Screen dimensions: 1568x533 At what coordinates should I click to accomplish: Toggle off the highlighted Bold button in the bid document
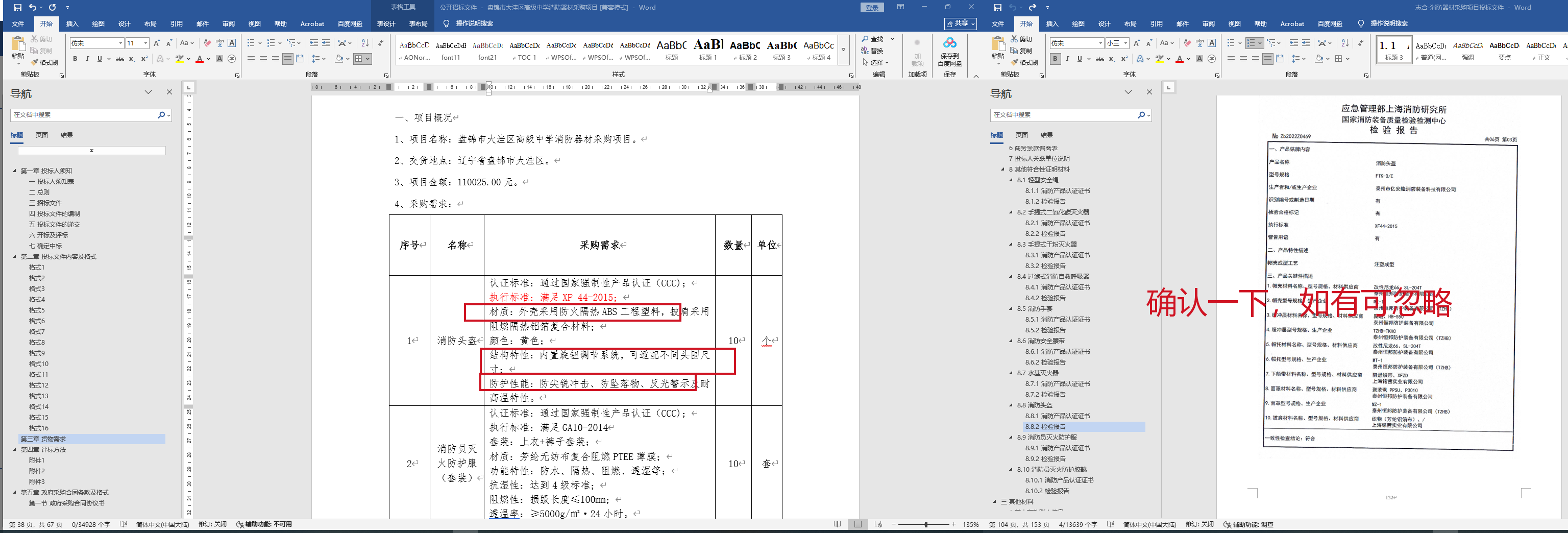[x=1055, y=59]
